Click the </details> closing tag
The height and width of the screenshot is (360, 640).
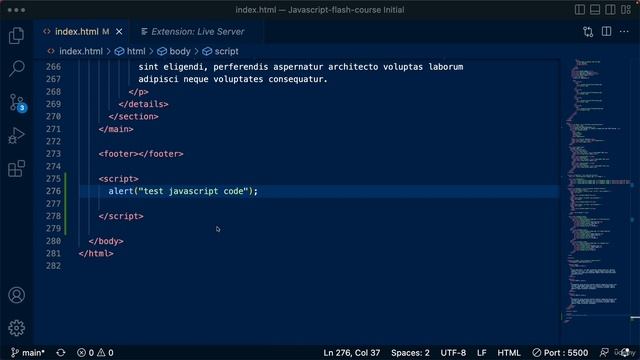point(143,104)
